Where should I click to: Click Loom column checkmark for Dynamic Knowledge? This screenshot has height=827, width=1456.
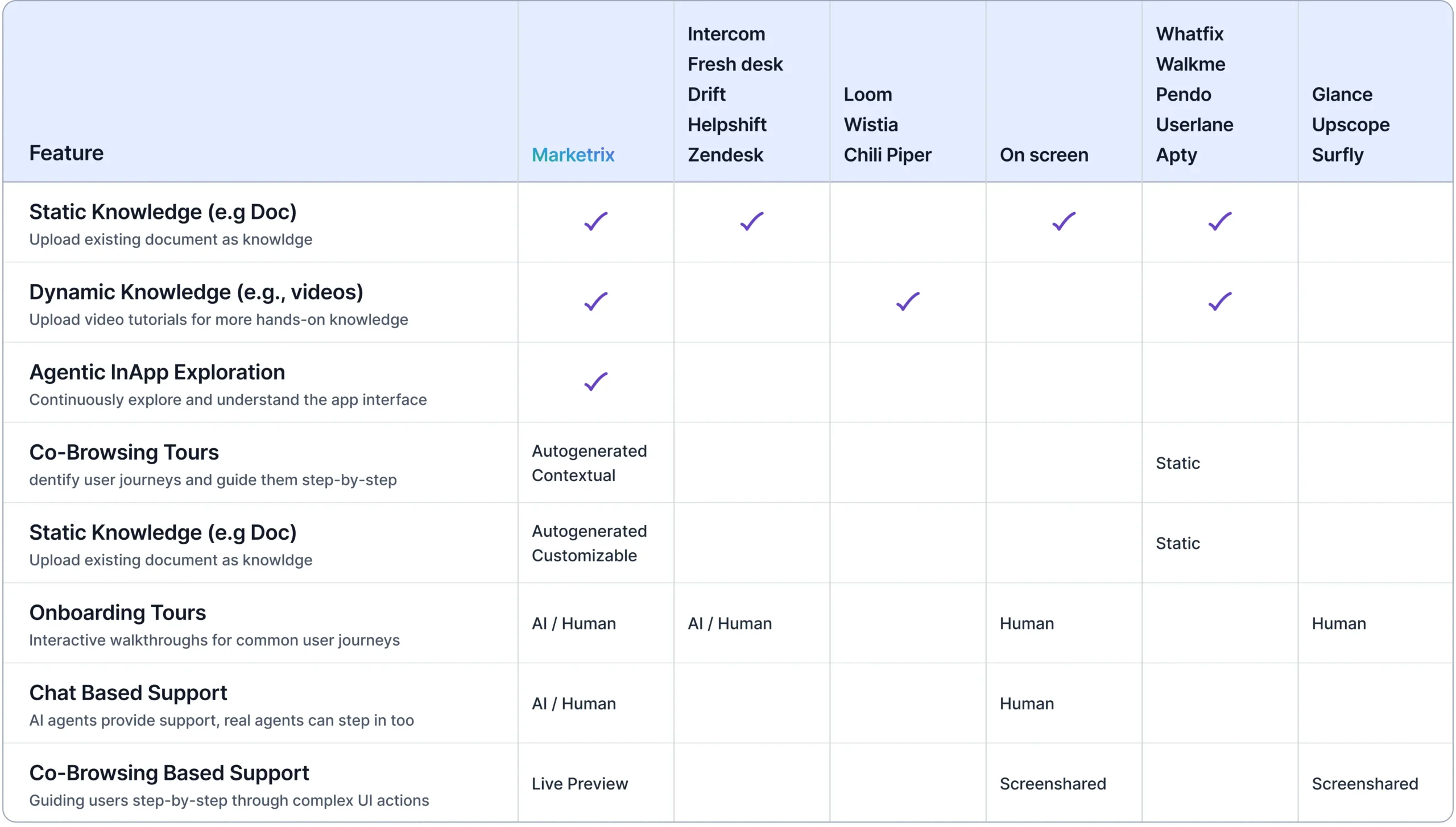click(908, 301)
